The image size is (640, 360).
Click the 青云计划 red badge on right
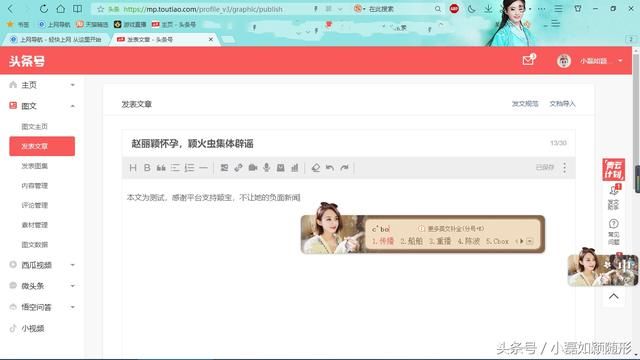(x=613, y=170)
